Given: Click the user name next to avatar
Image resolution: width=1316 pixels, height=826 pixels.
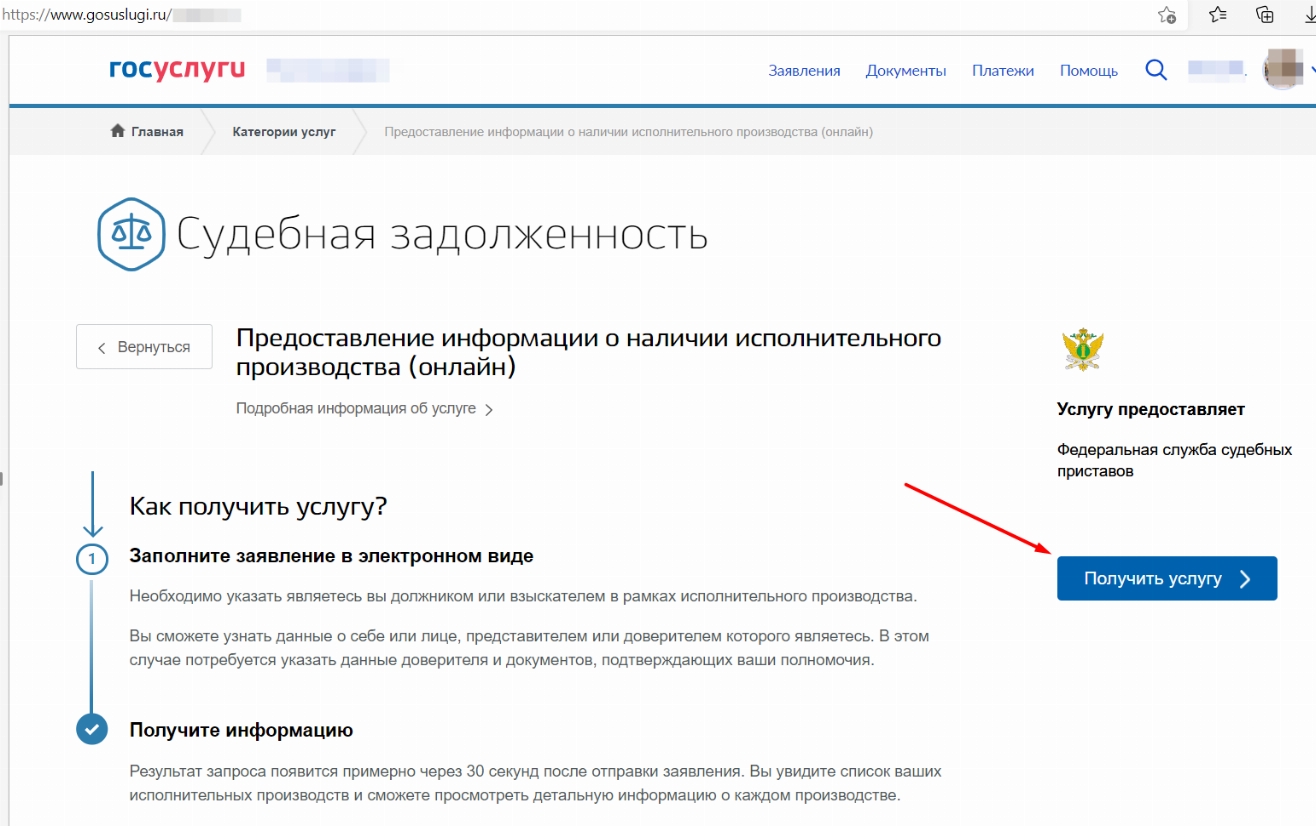Looking at the screenshot, I should 1217,70.
